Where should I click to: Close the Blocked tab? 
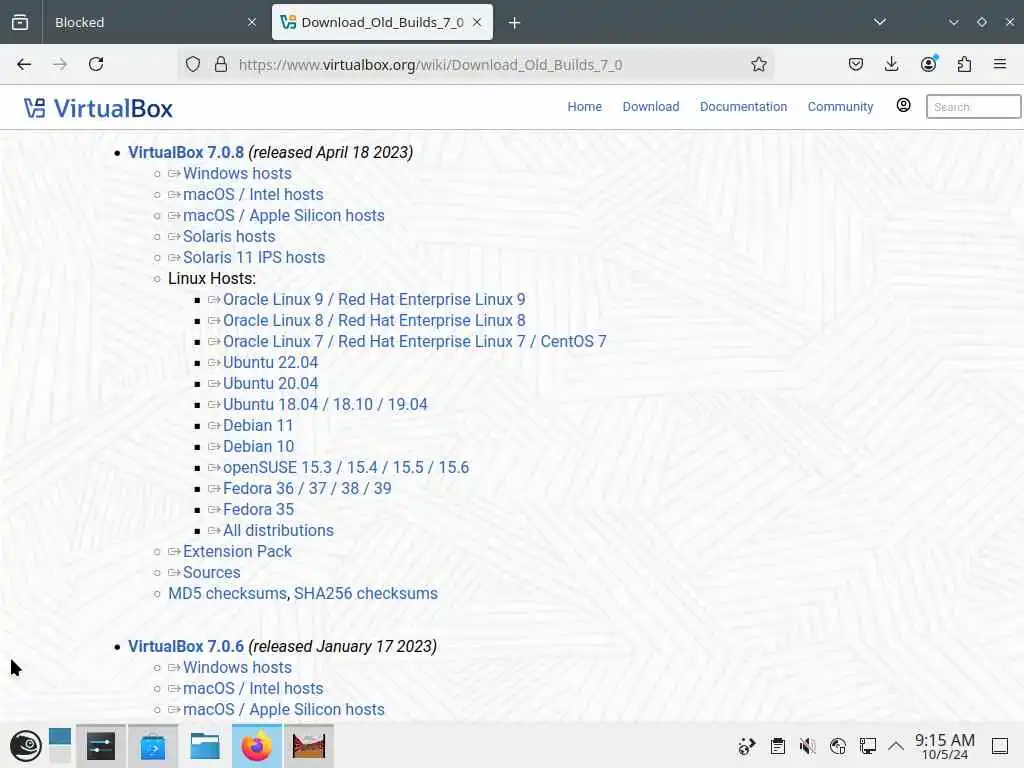pos(252,22)
